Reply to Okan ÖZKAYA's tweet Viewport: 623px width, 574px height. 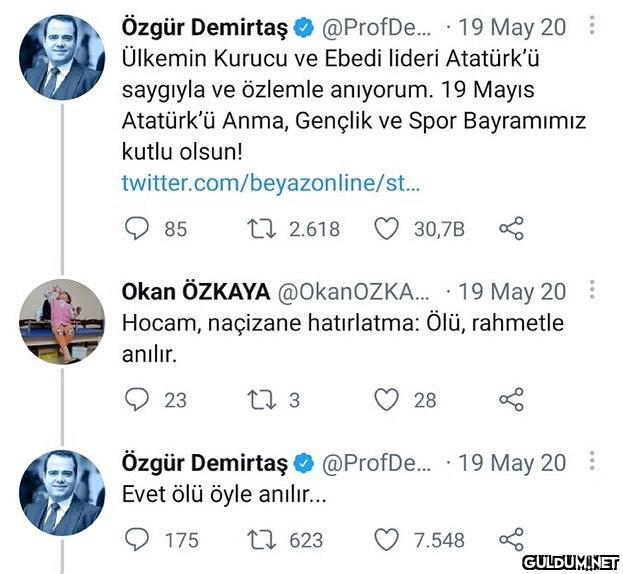coord(136,400)
